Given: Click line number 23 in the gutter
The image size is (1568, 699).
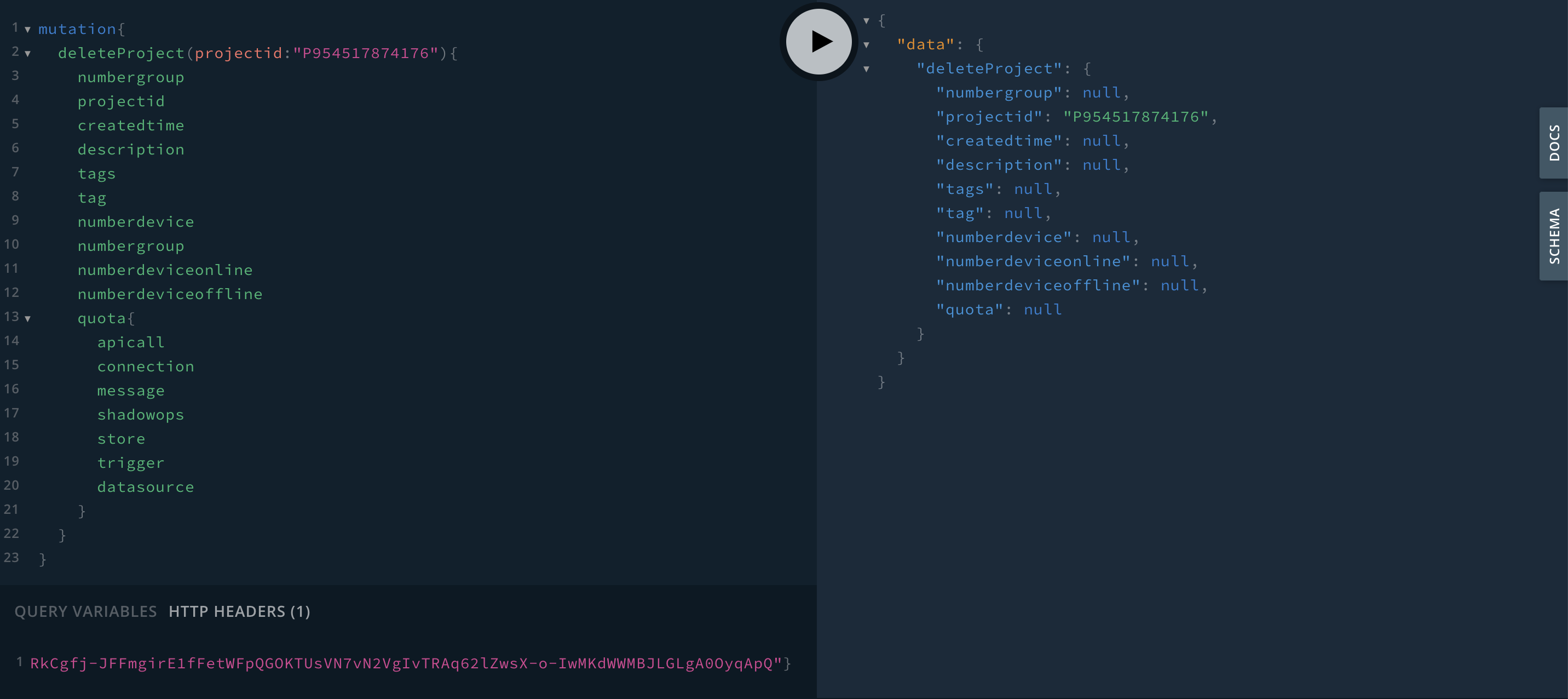Looking at the screenshot, I should [x=11, y=558].
